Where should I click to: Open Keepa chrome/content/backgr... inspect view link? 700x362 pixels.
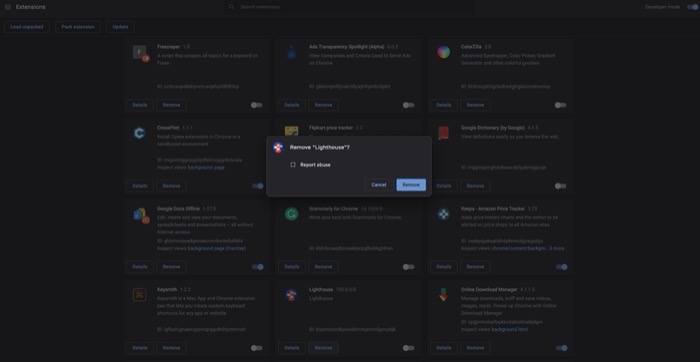519,248
